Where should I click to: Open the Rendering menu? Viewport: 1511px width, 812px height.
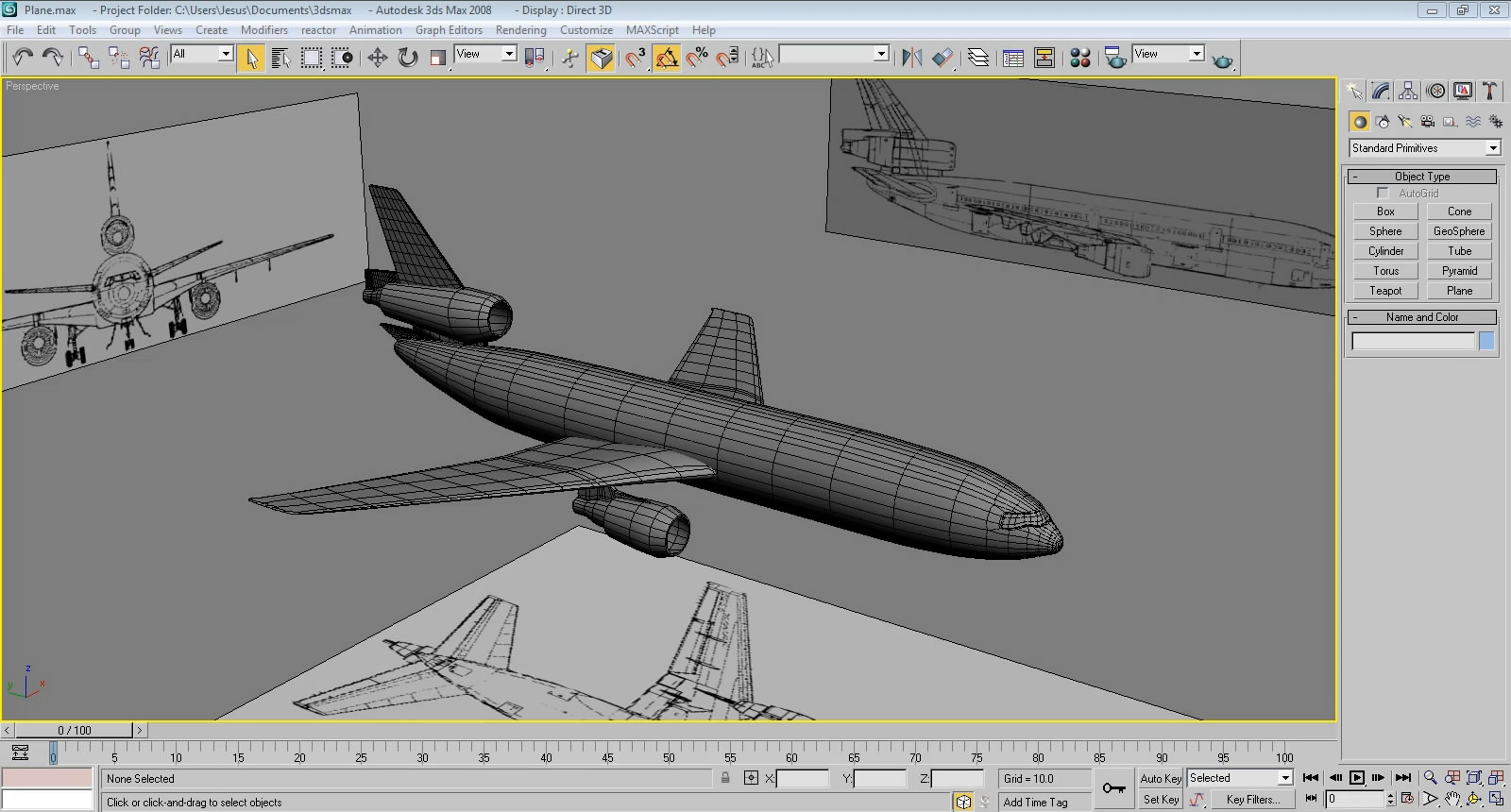point(520,30)
